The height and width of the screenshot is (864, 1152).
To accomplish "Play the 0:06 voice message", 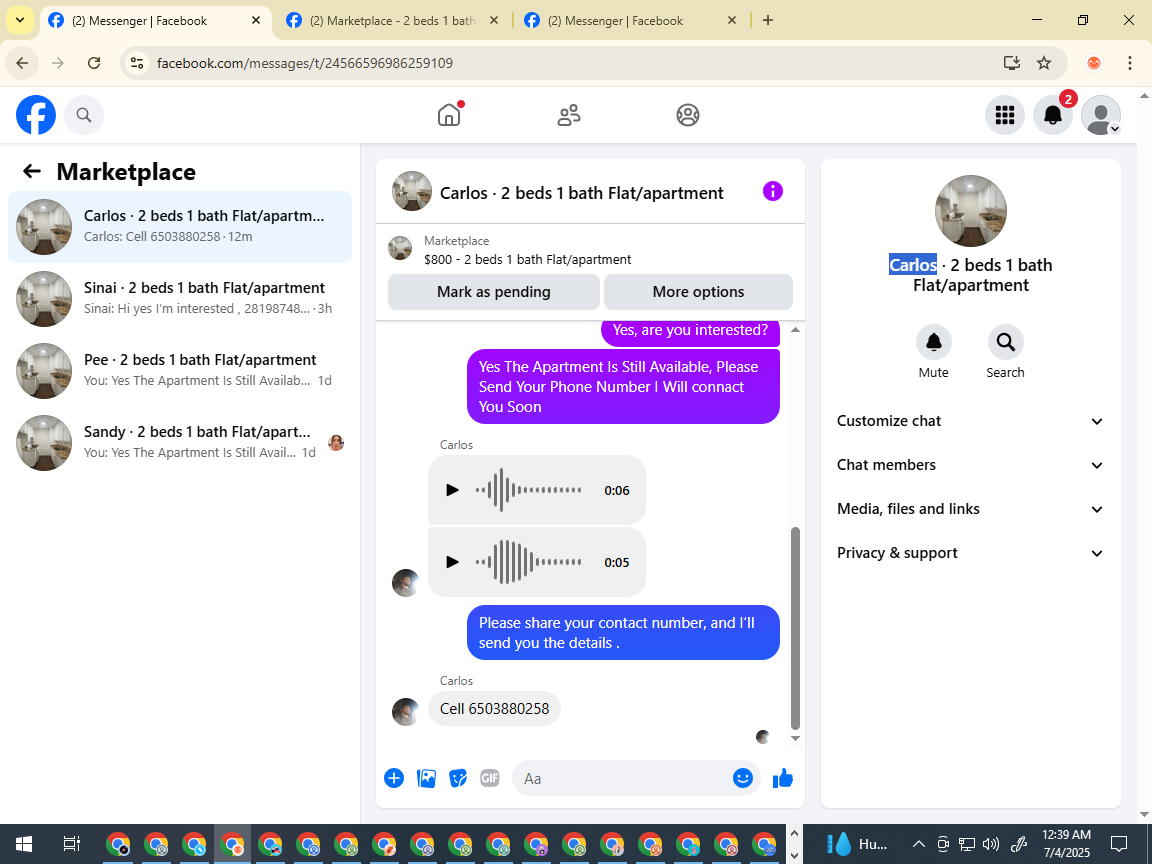I will tap(453, 490).
